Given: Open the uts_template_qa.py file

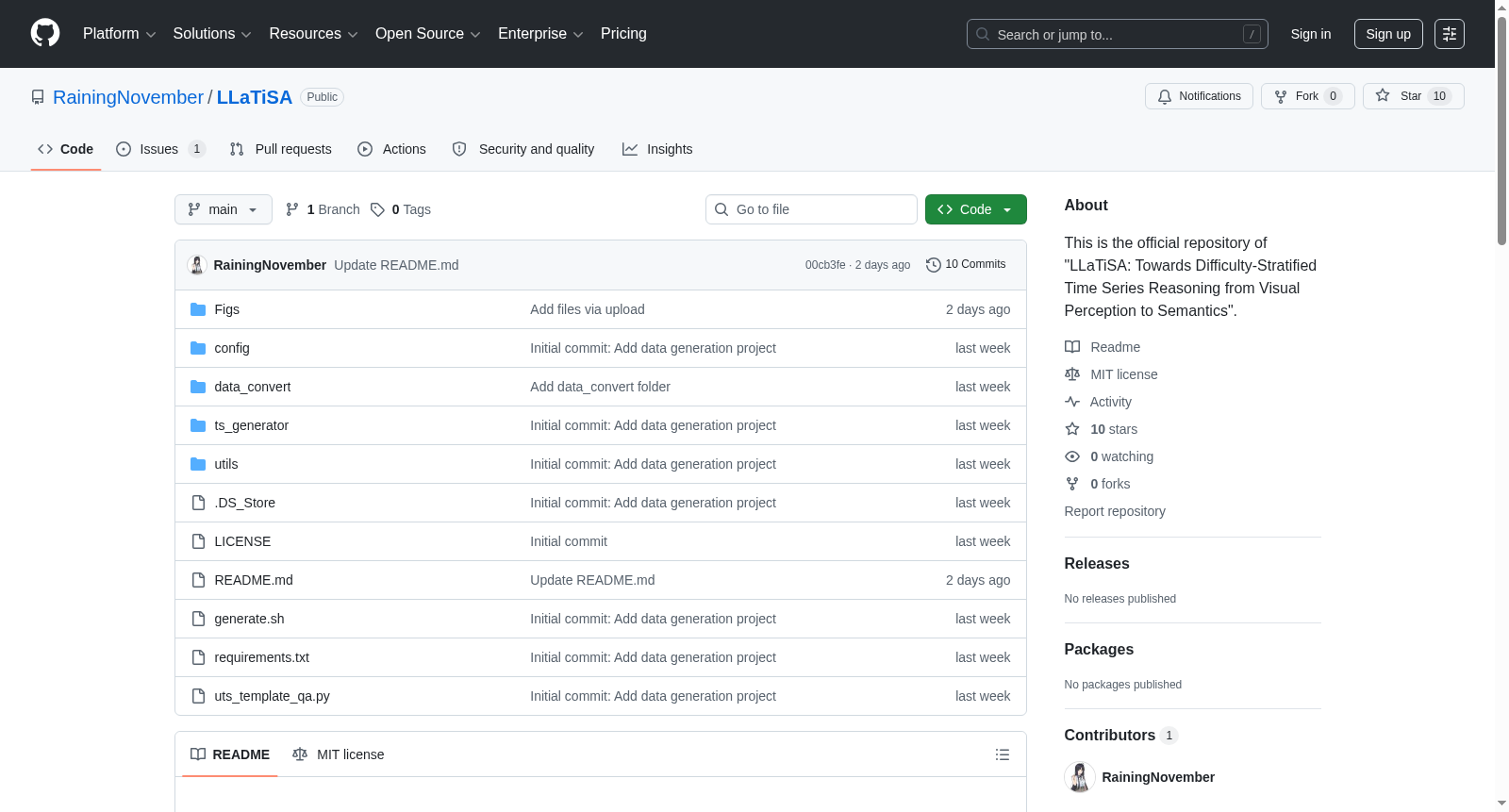Looking at the screenshot, I should pos(272,696).
